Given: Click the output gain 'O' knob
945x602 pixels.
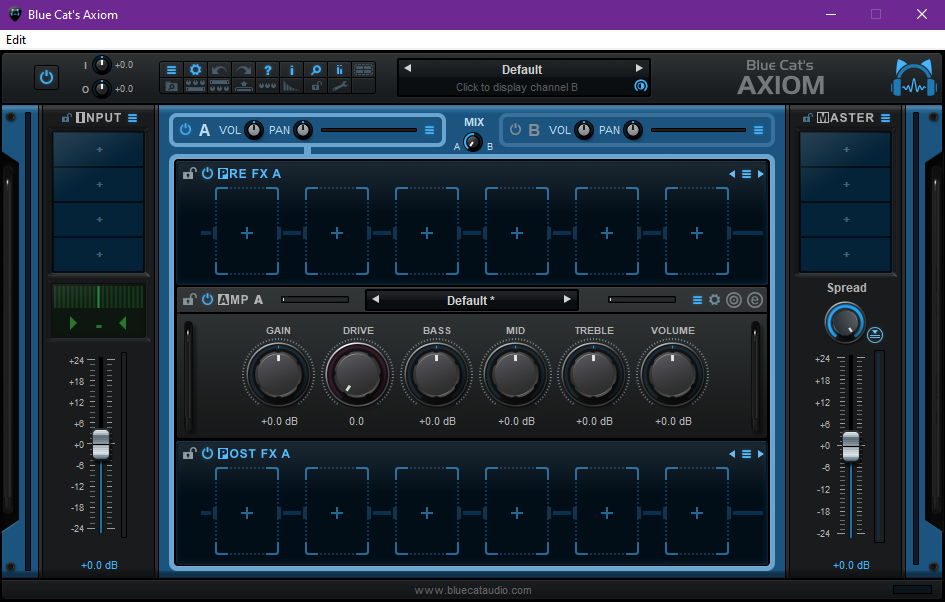Looking at the screenshot, I should pos(102,89).
